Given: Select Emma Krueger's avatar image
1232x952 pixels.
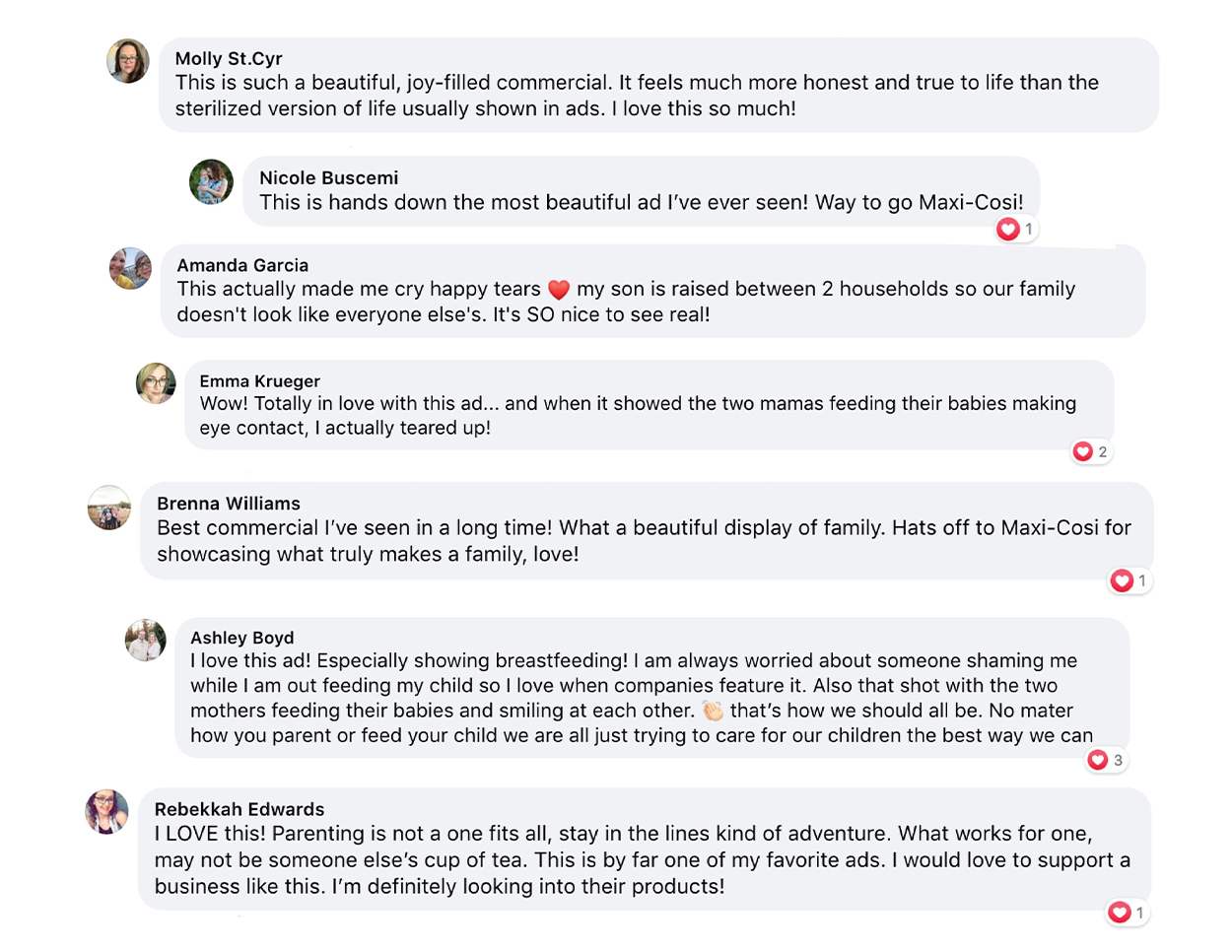Looking at the screenshot, I should [156, 383].
